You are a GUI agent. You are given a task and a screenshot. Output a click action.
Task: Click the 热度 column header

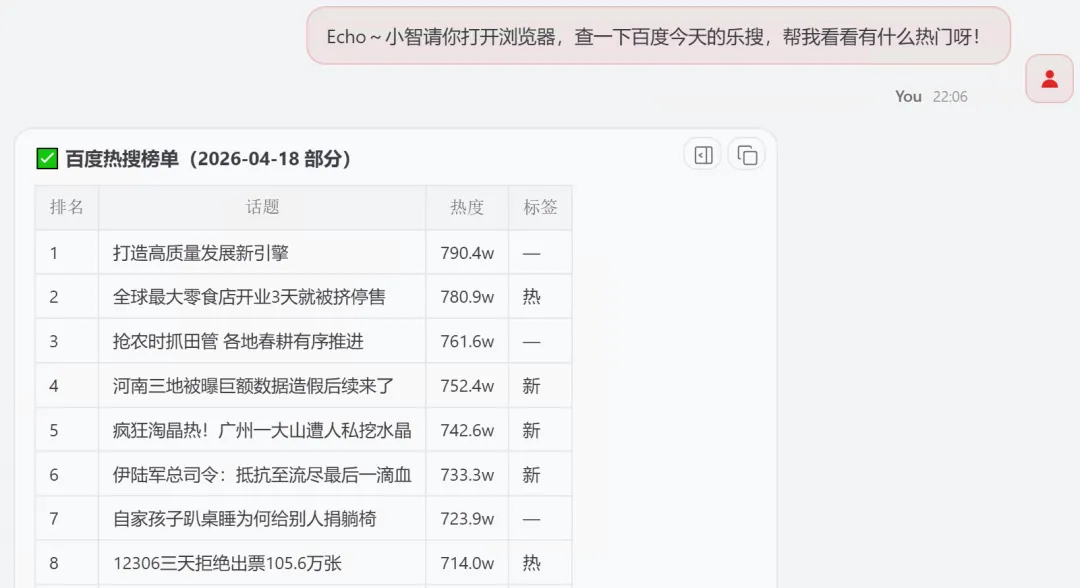point(467,207)
